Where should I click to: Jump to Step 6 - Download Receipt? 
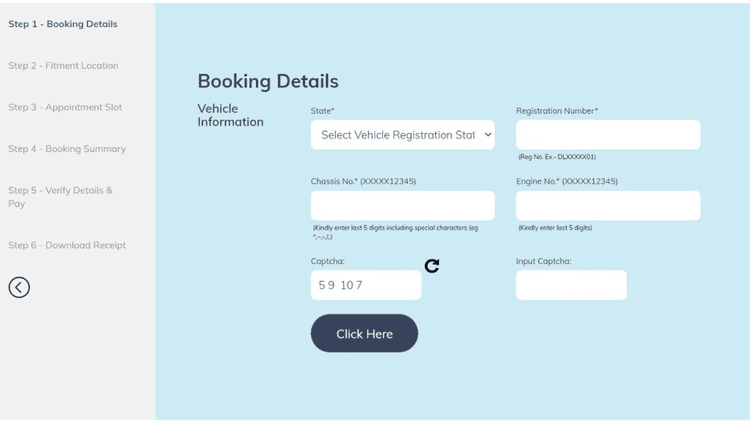point(67,245)
